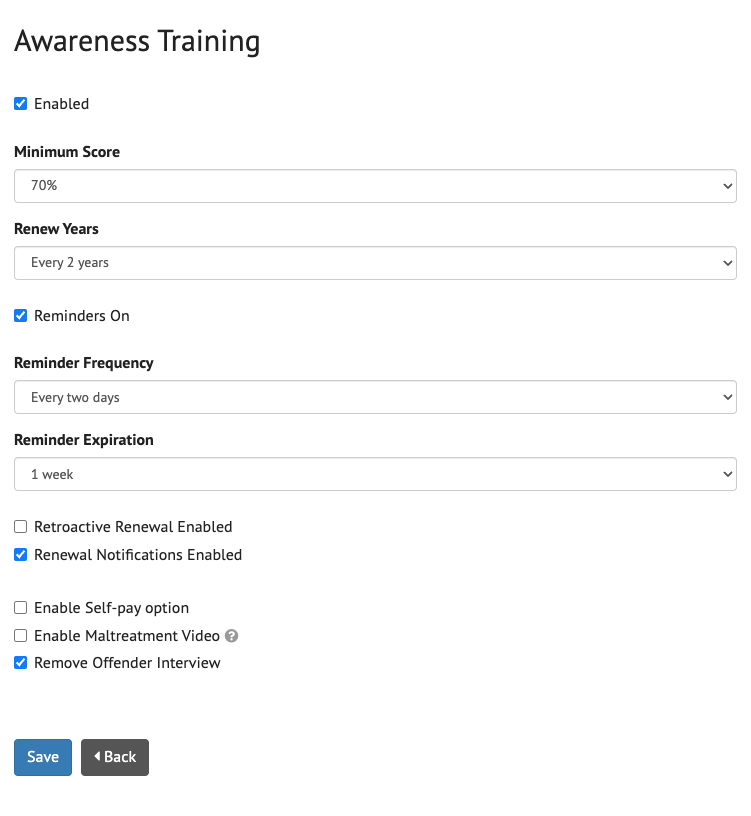Enable the Retroactive Renewal checkbox

[x=20, y=527]
